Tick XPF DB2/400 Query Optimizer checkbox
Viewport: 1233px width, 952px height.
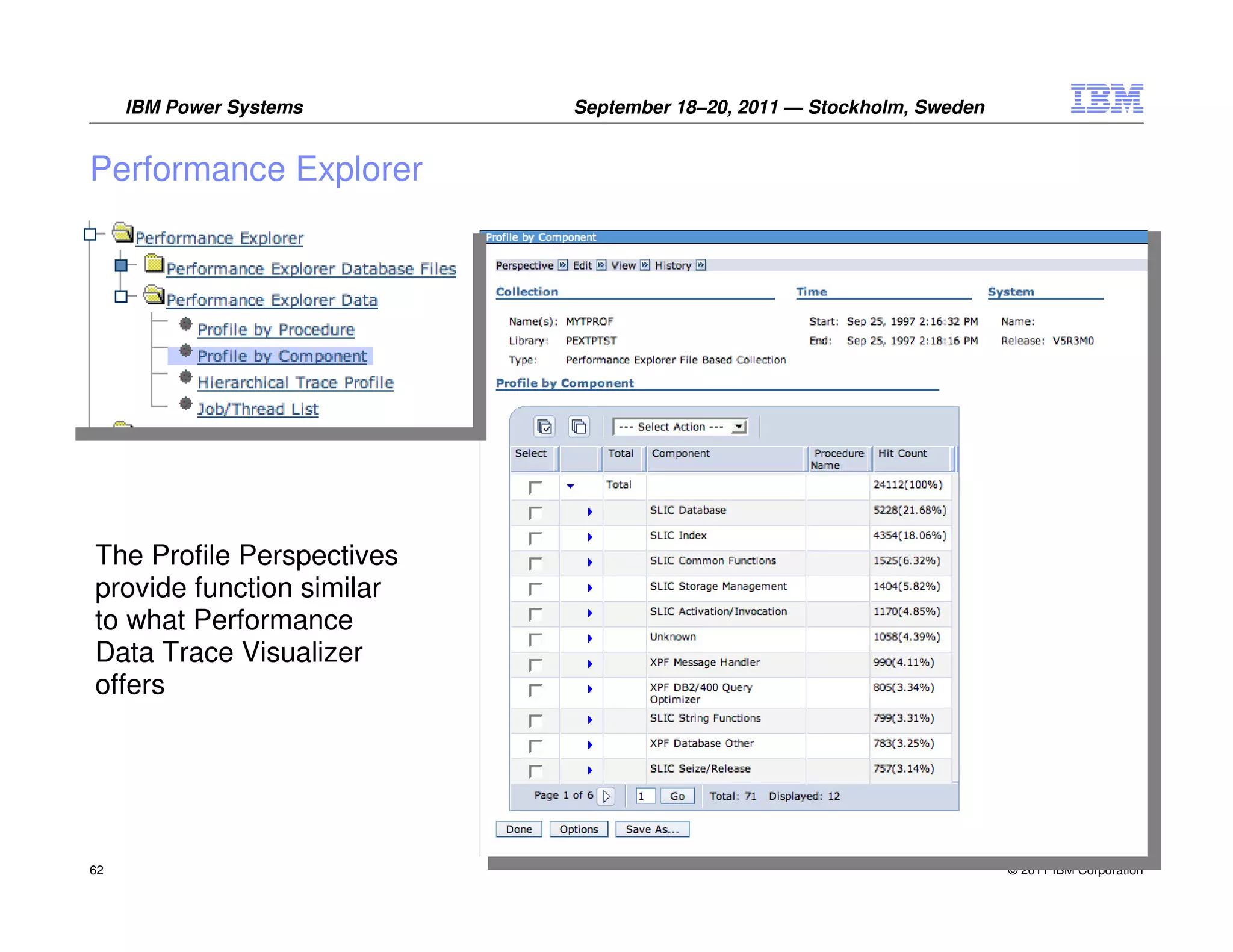535,690
